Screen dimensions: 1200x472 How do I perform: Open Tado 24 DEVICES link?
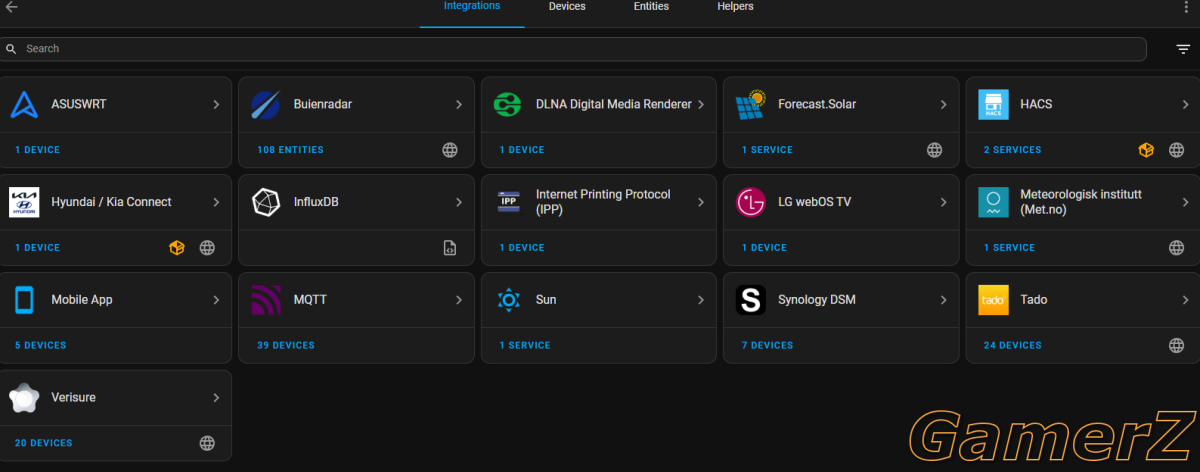click(x=1012, y=346)
